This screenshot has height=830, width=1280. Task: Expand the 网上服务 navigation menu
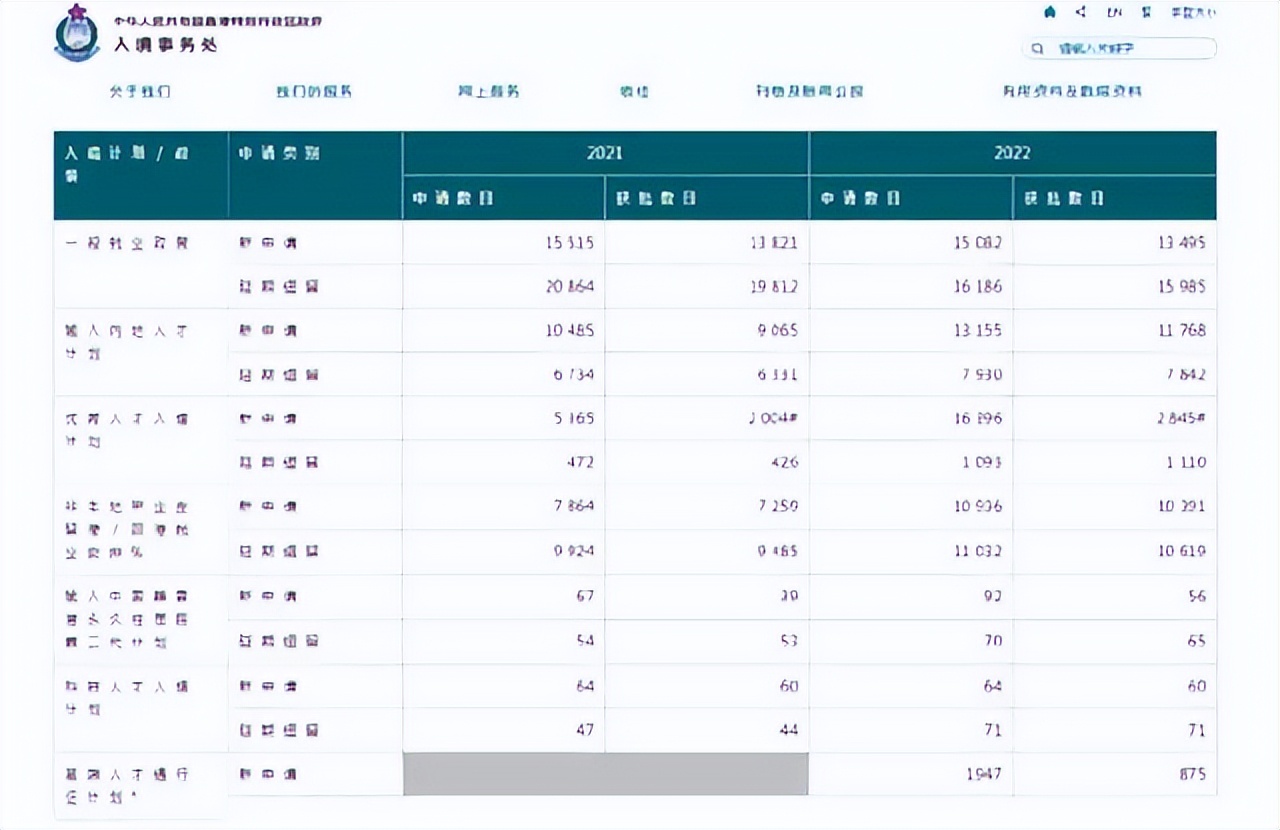488,91
